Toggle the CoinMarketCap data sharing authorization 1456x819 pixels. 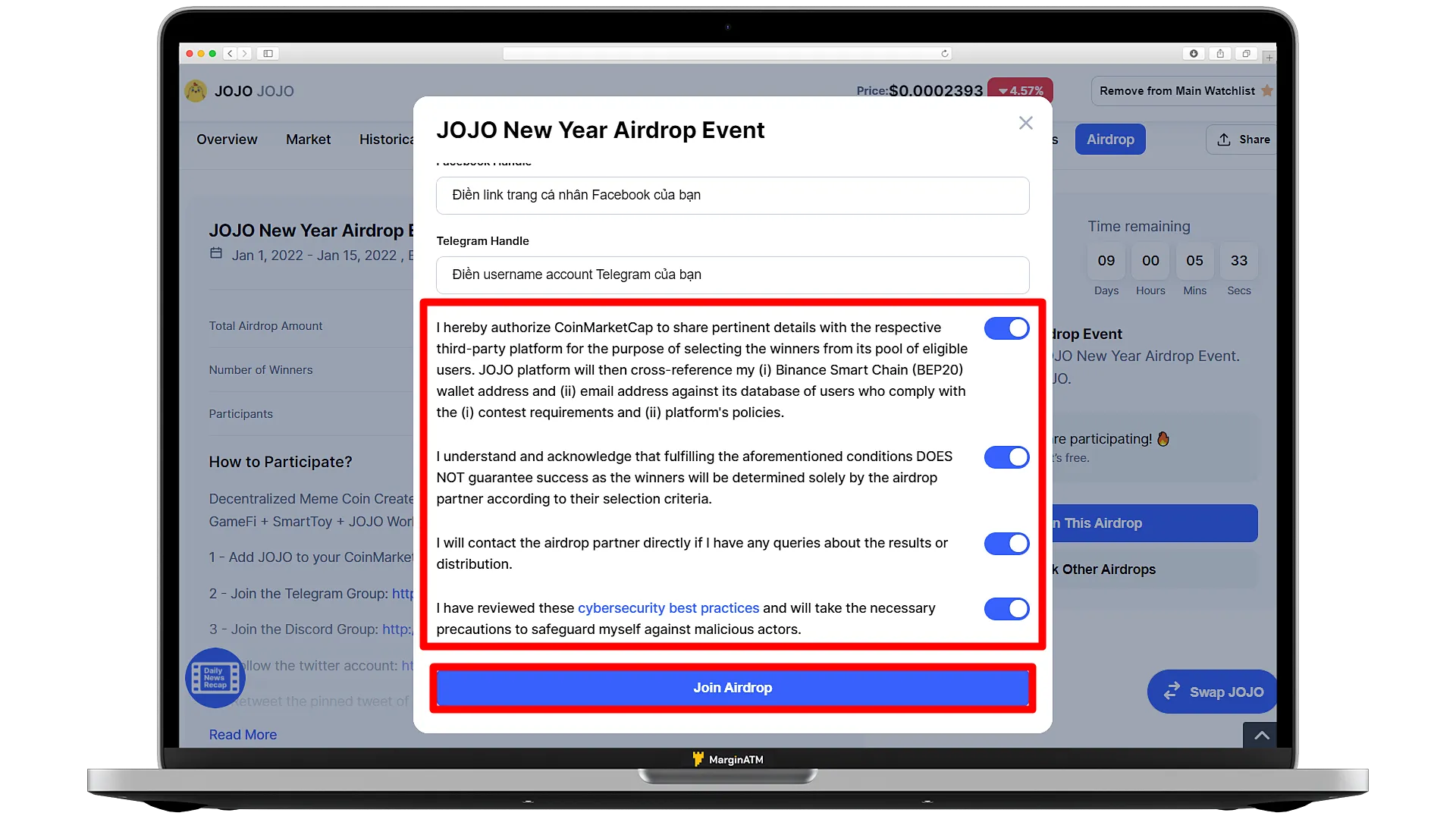tap(1007, 328)
